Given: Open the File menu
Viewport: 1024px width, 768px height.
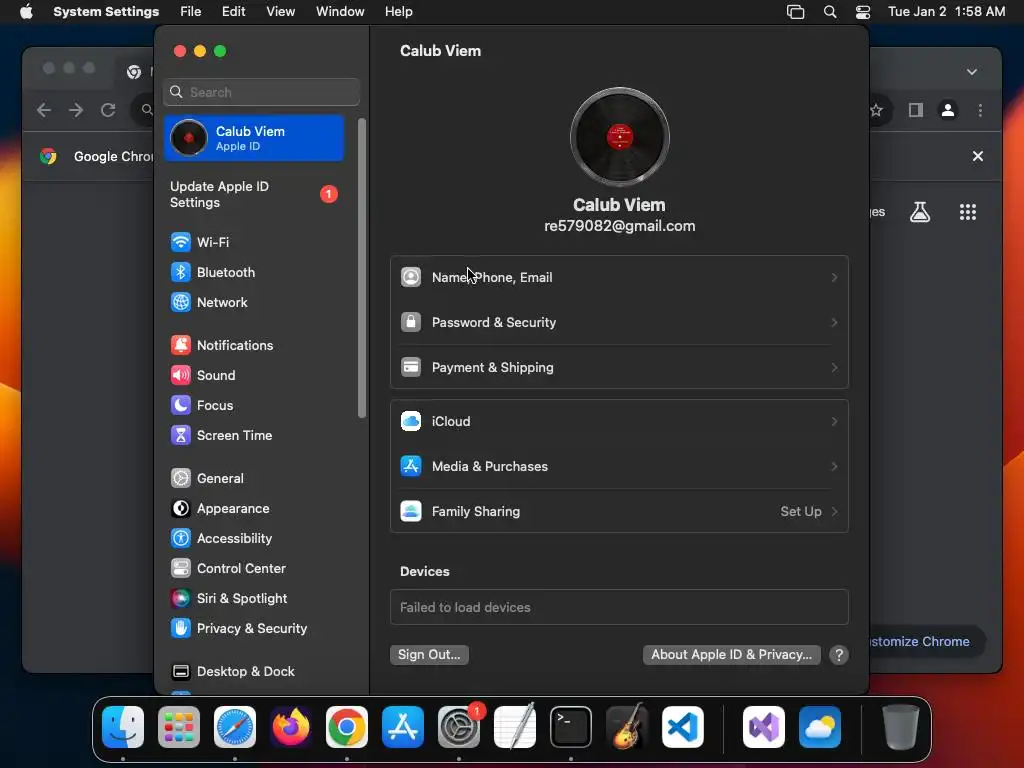Looking at the screenshot, I should 191,12.
